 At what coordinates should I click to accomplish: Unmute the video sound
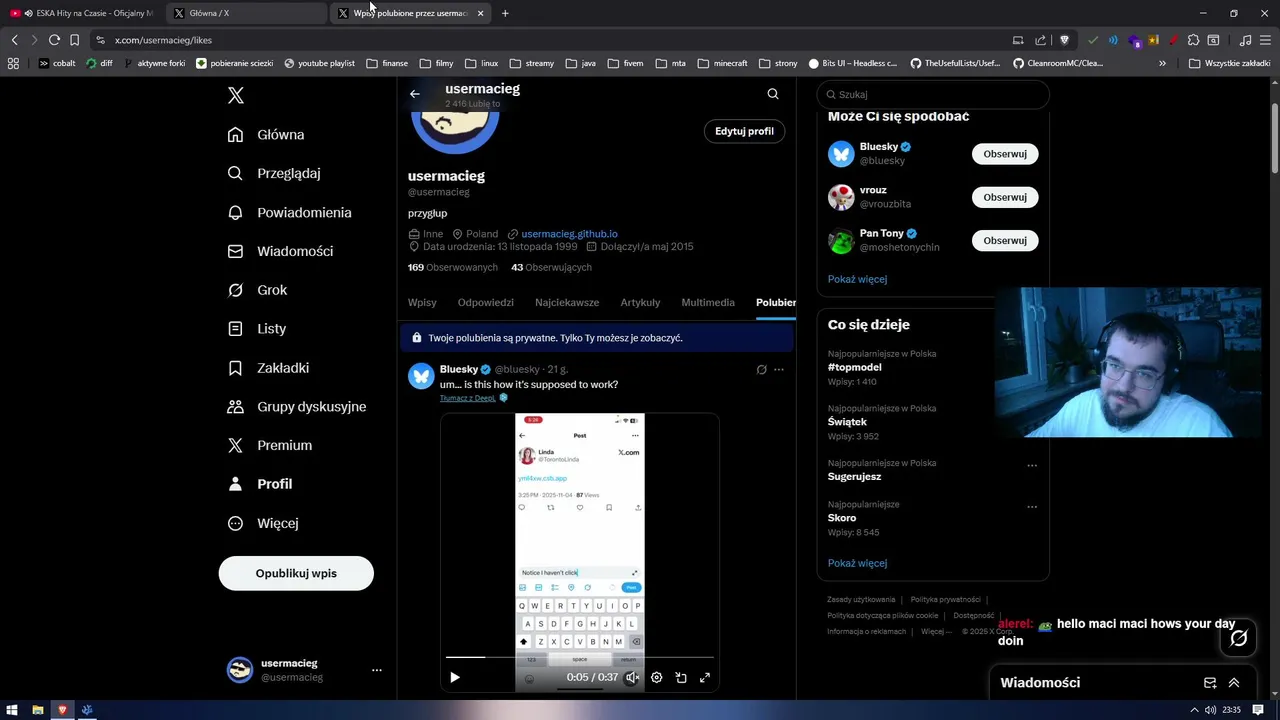coord(632,677)
